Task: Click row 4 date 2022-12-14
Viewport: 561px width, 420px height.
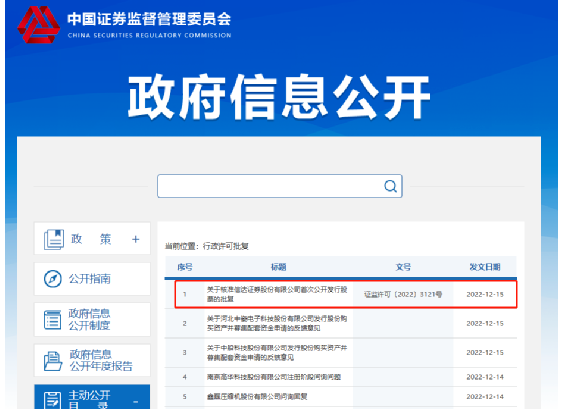Action: pos(485,377)
